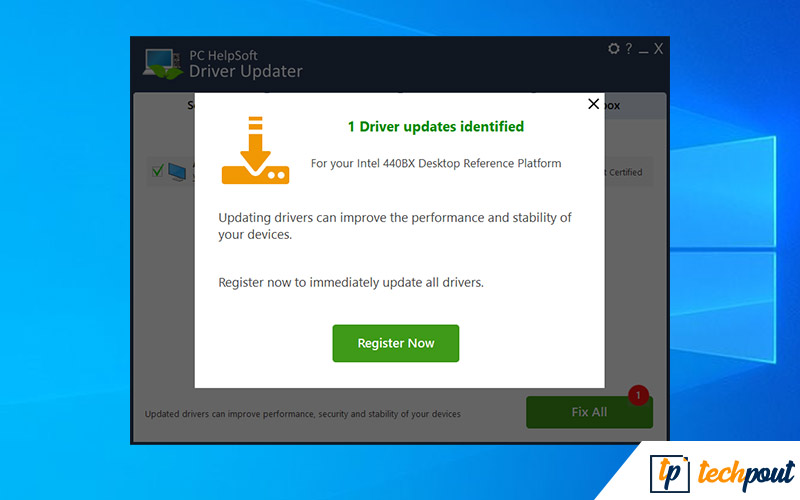This screenshot has width=800, height=500.
Task: Click the orange download drive icon
Action: tap(256, 150)
